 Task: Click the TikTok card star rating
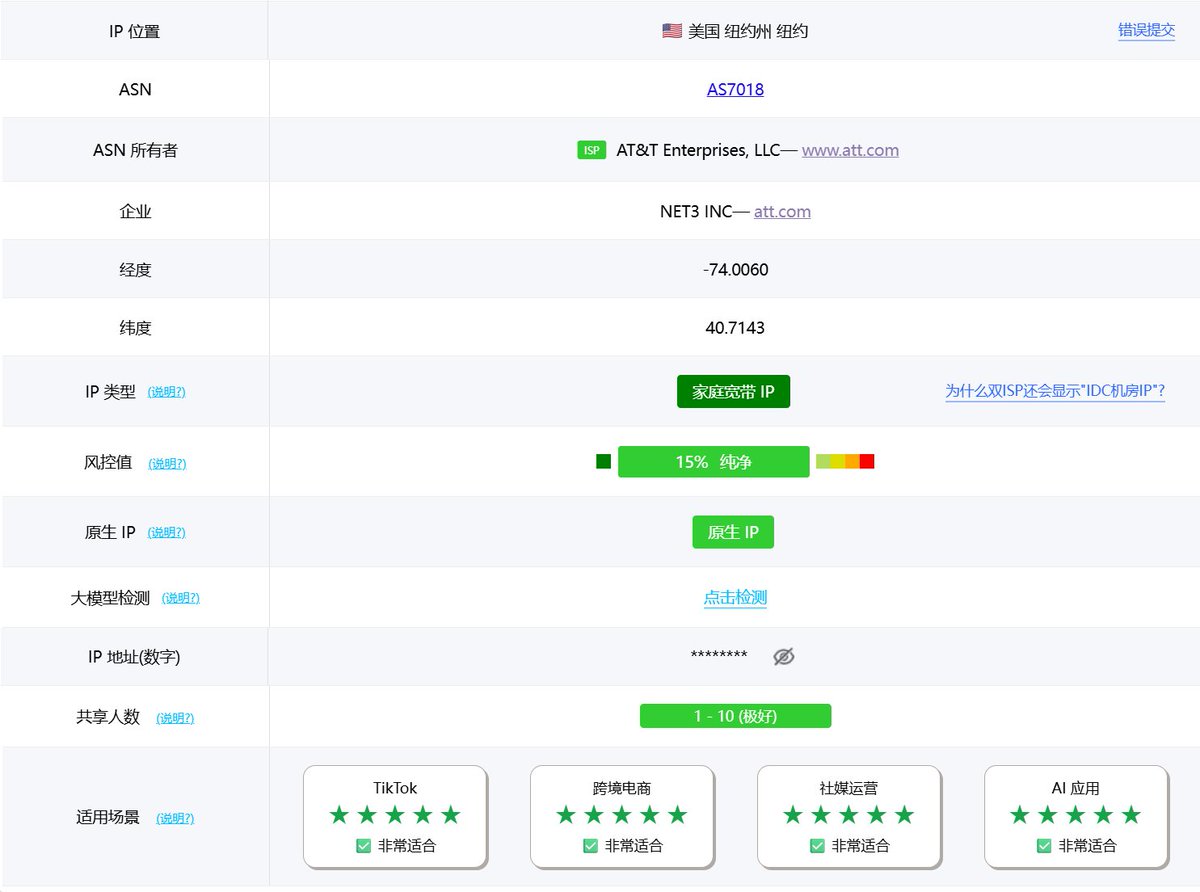click(x=395, y=815)
